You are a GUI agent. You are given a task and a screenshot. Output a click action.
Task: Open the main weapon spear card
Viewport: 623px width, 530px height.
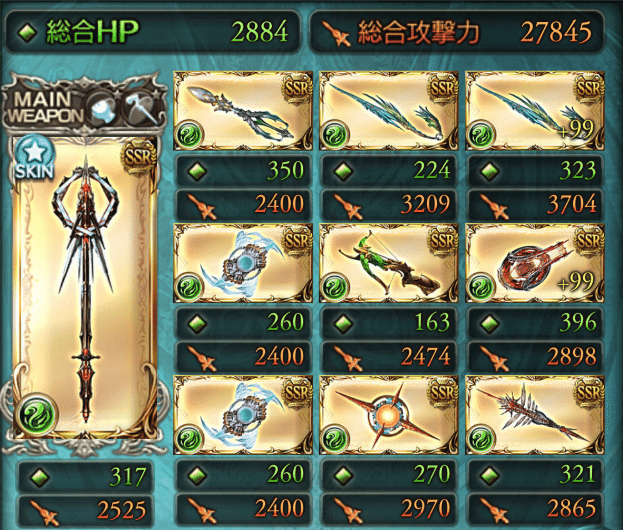[x=84, y=288]
